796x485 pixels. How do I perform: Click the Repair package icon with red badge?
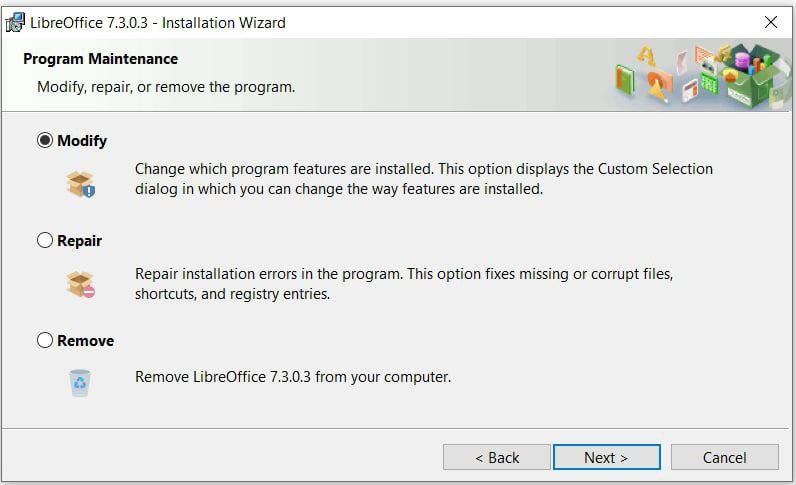[81, 284]
